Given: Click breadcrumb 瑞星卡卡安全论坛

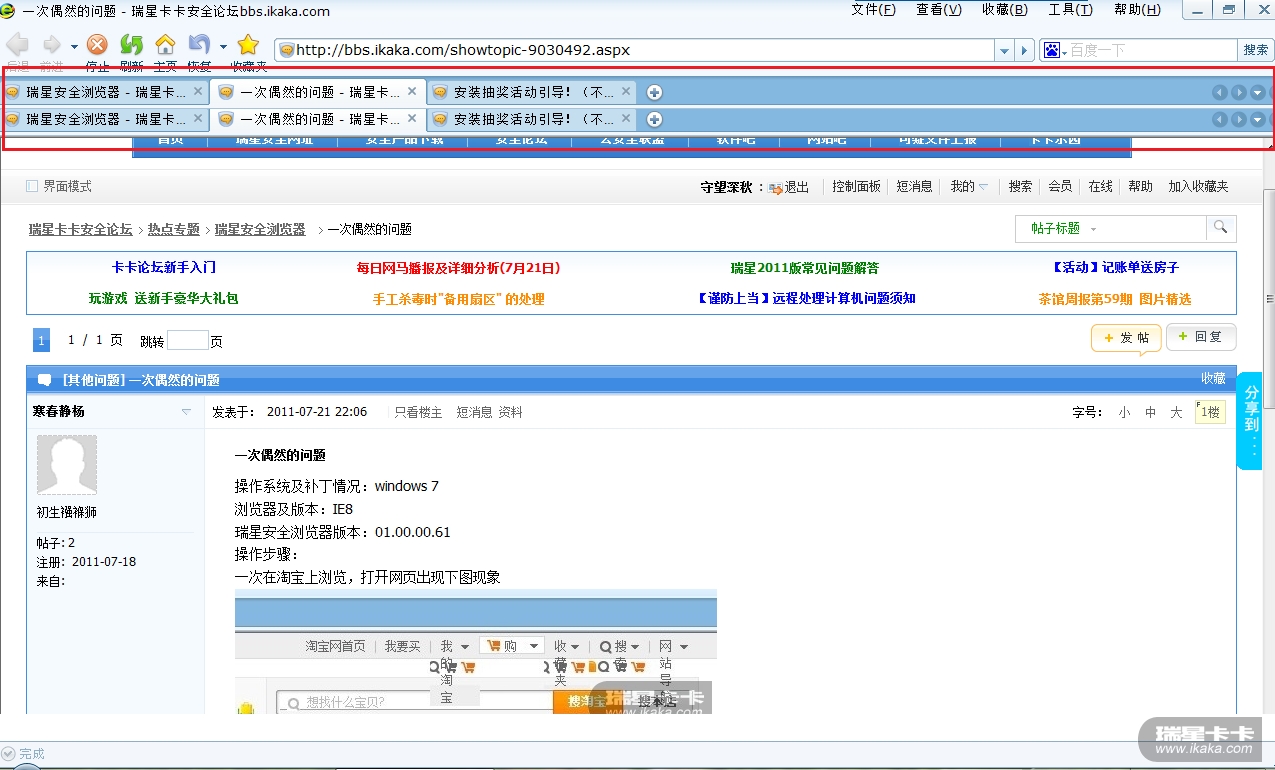Looking at the screenshot, I should (x=80, y=229).
